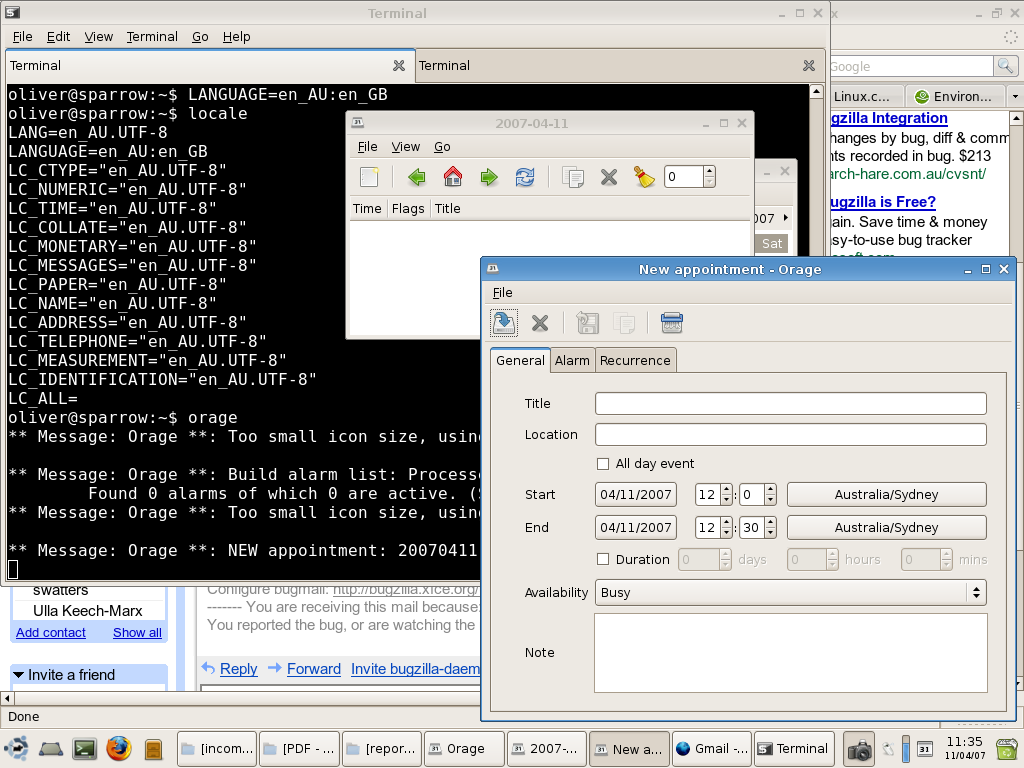Image resolution: width=1024 pixels, height=768 pixels.
Task: Click into the appointment Title field
Action: pyautogui.click(x=790, y=403)
